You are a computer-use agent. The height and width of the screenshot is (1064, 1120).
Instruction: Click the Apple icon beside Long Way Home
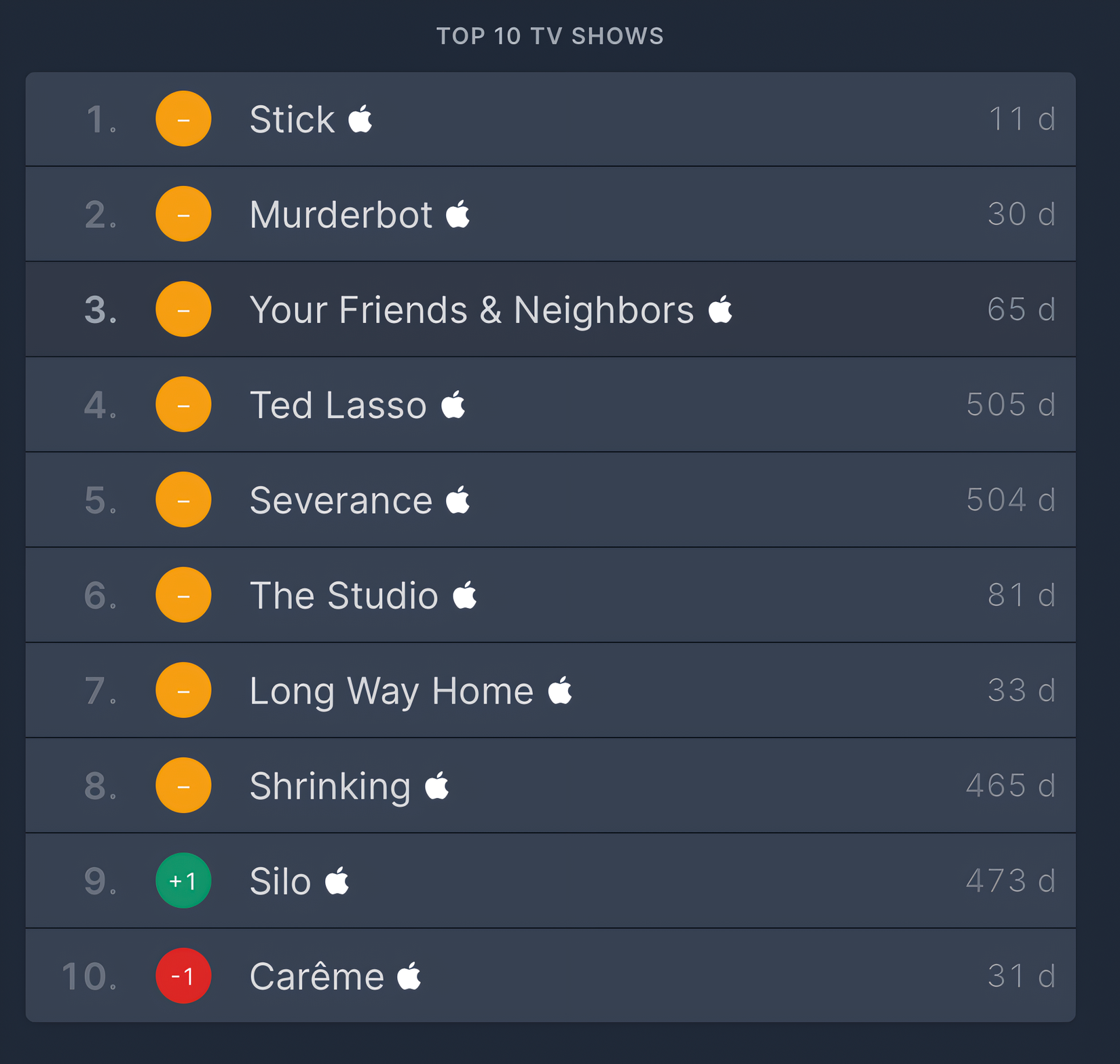point(561,690)
